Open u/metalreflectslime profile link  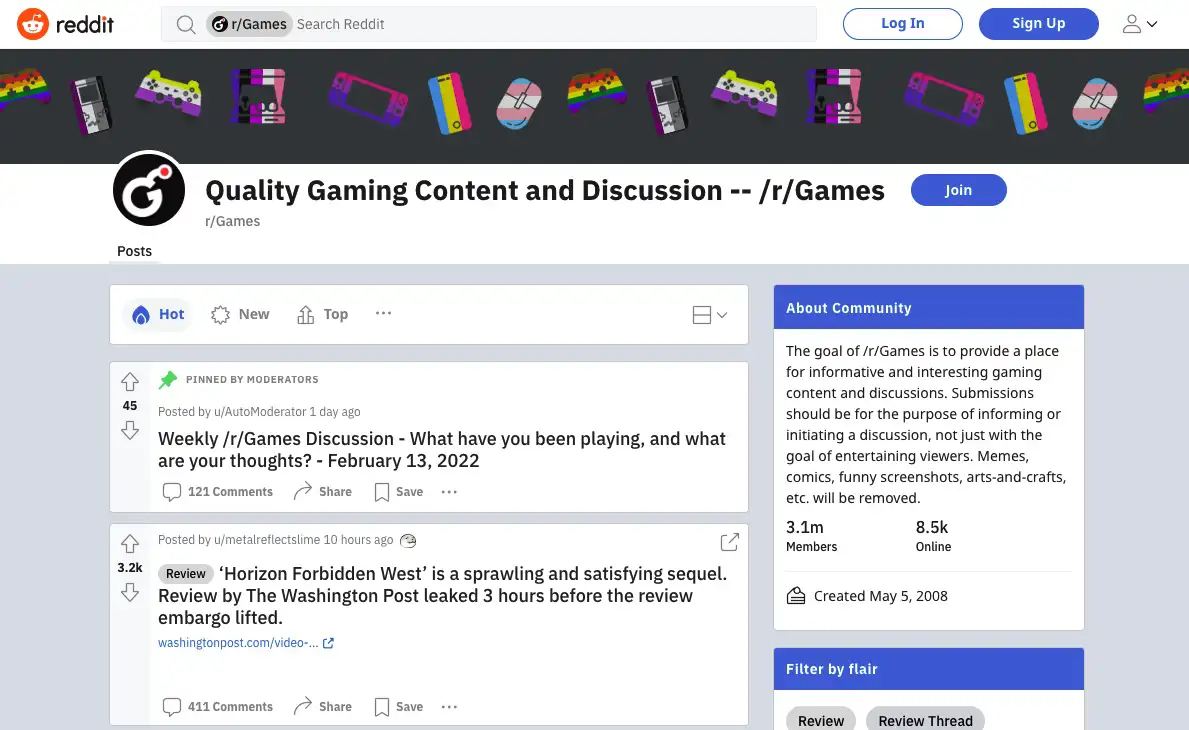click(x=267, y=540)
